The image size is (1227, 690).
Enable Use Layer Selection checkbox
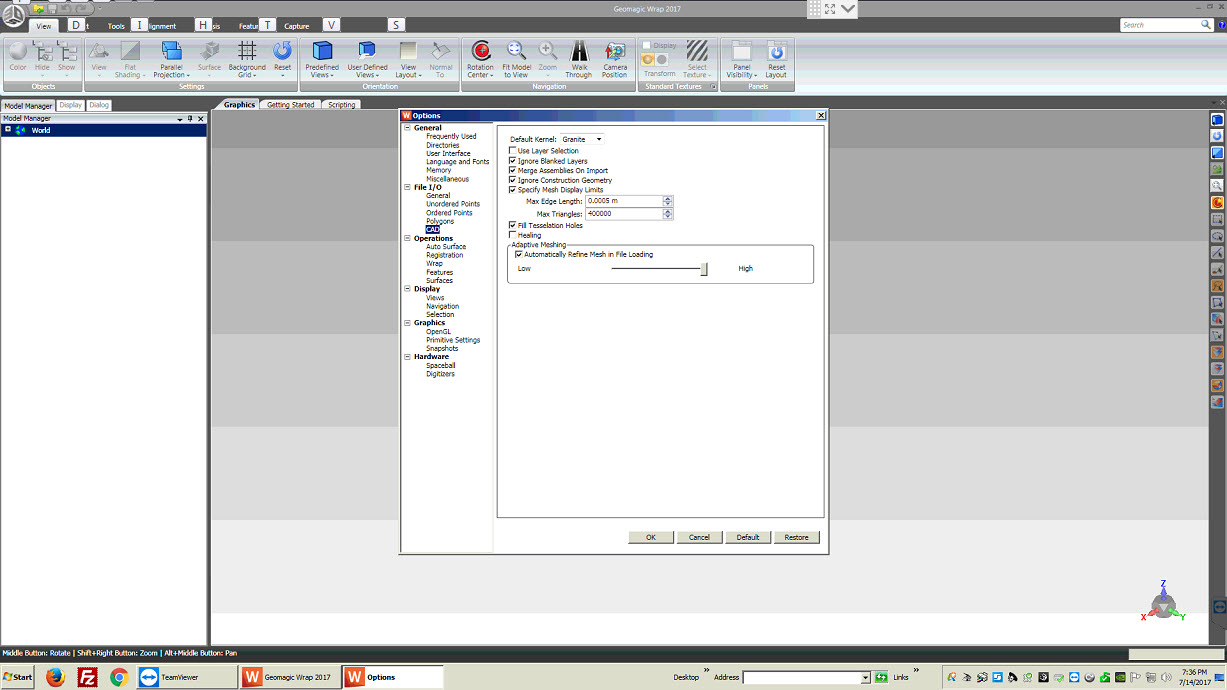(513, 151)
